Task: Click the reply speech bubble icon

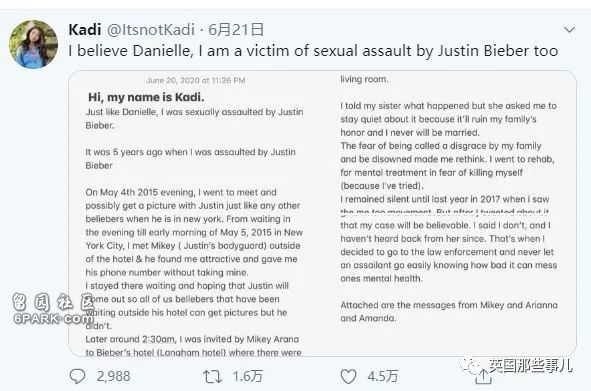Action: click(x=78, y=376)
